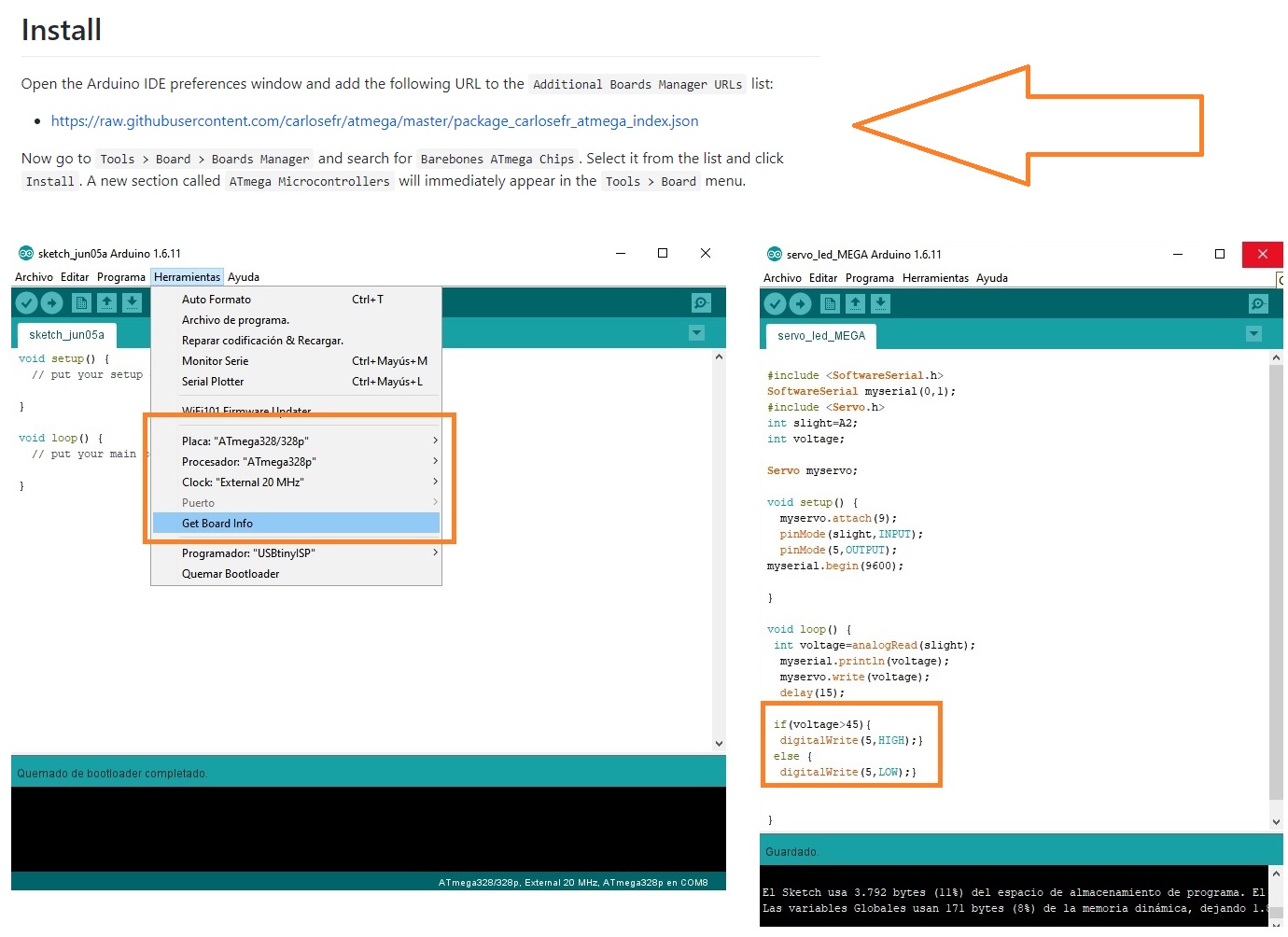
Task: Click "Quemado de bootloader completado." message
Action: [112, 774]
